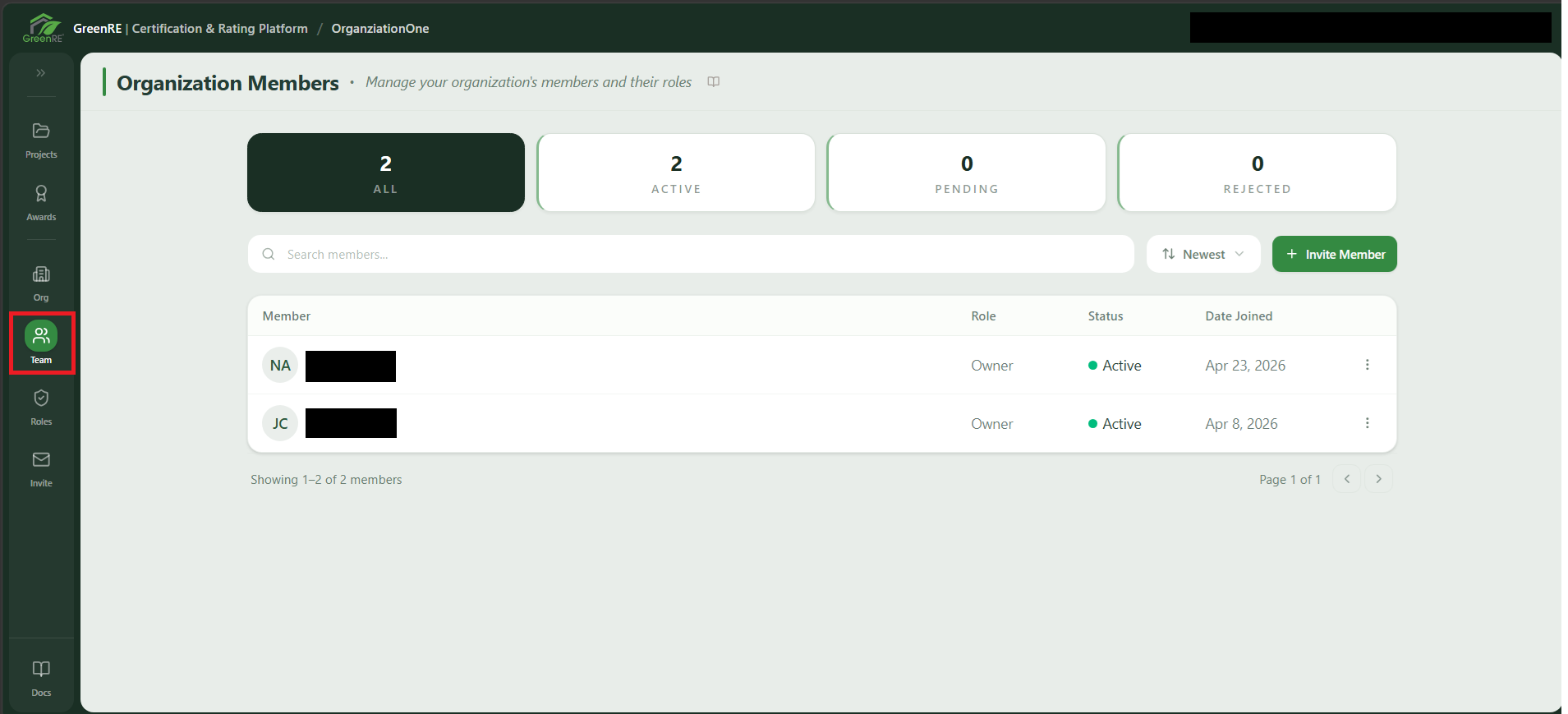Focus the Search members field
This screenshot has height=714, width=1568.
pyautogui.click(x=691, y=255)
